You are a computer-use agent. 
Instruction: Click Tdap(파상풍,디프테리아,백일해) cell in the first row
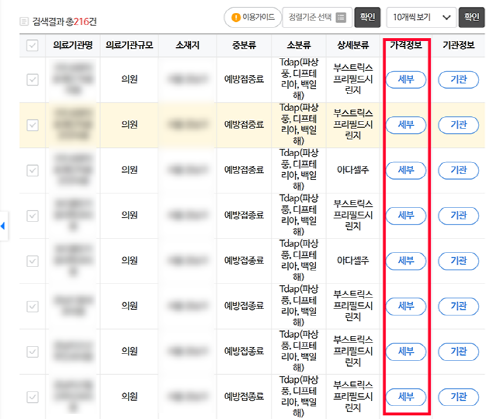[299, 79]
